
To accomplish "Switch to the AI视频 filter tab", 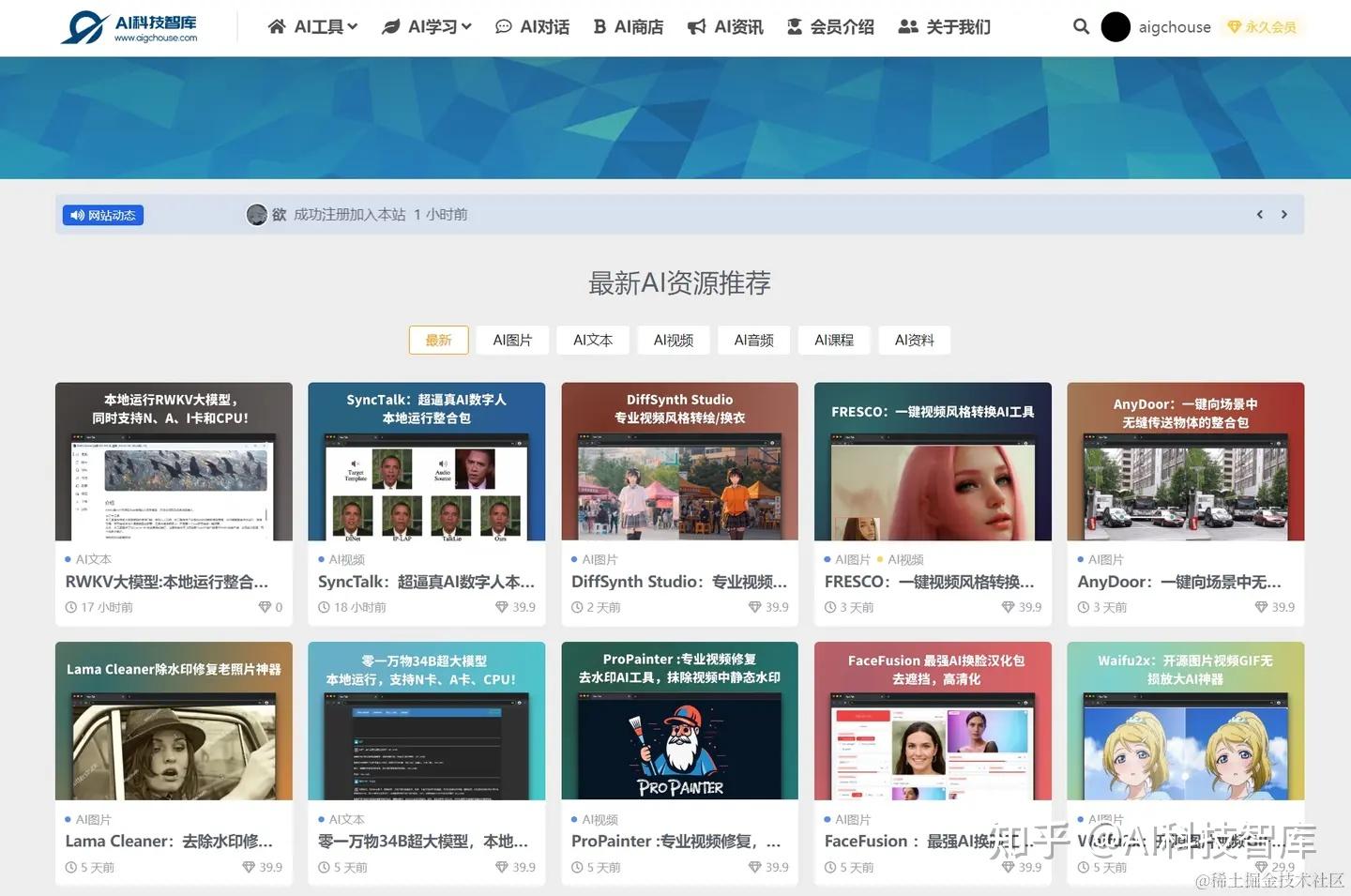I will click(673, 340).
